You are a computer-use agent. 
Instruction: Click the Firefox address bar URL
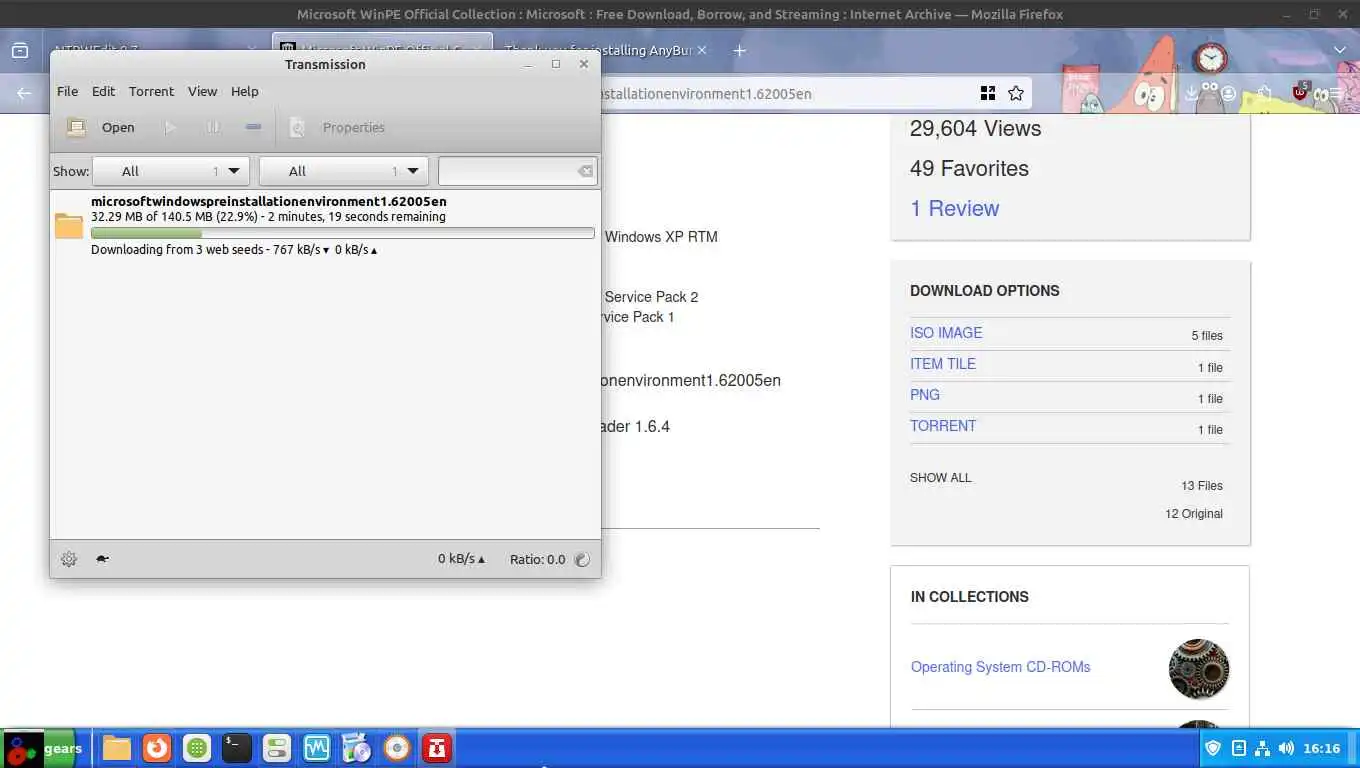[705, 93]
